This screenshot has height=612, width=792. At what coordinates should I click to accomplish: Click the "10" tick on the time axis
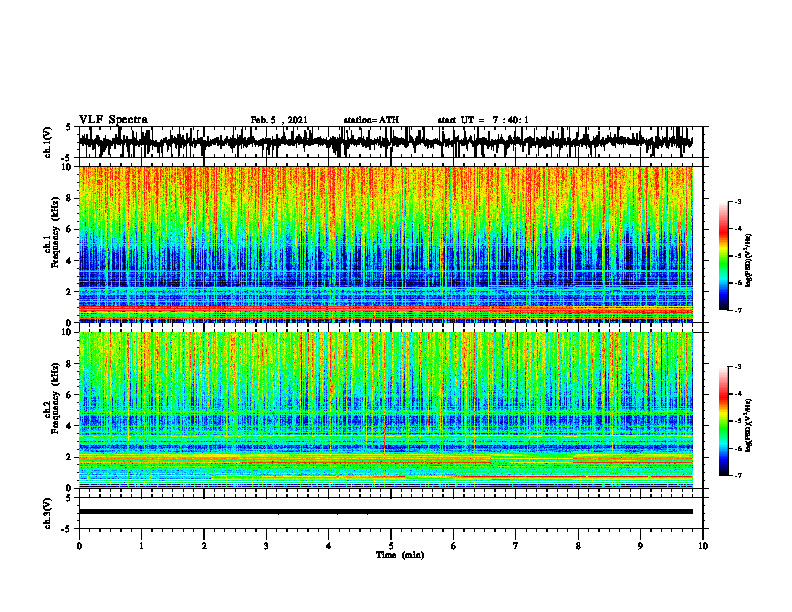[703, 546]
